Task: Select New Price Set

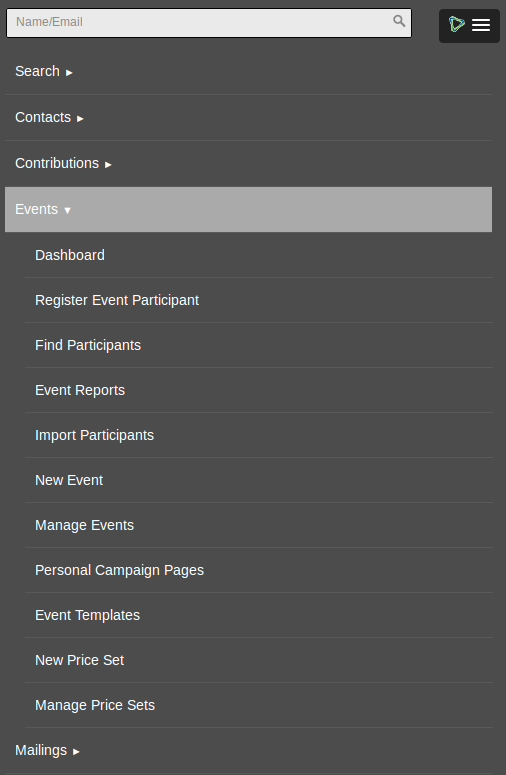Action: 258,660
